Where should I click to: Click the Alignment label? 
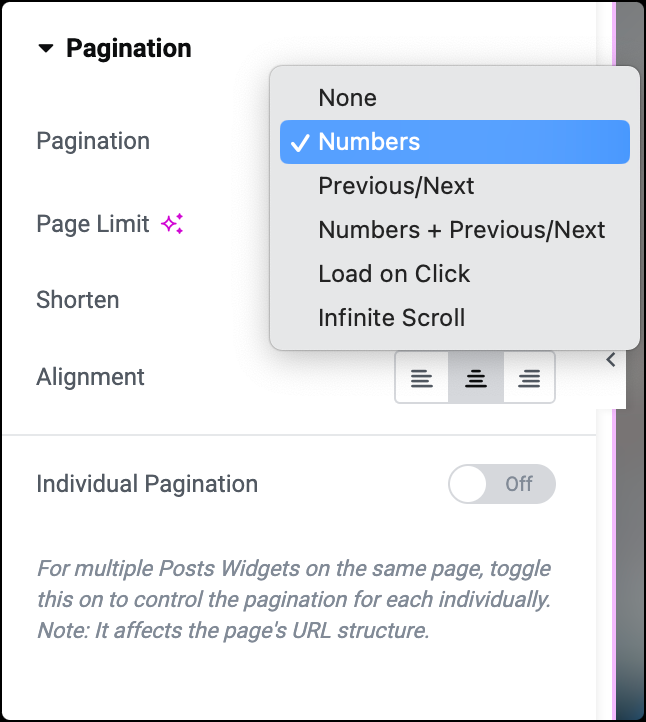(90, 377)
